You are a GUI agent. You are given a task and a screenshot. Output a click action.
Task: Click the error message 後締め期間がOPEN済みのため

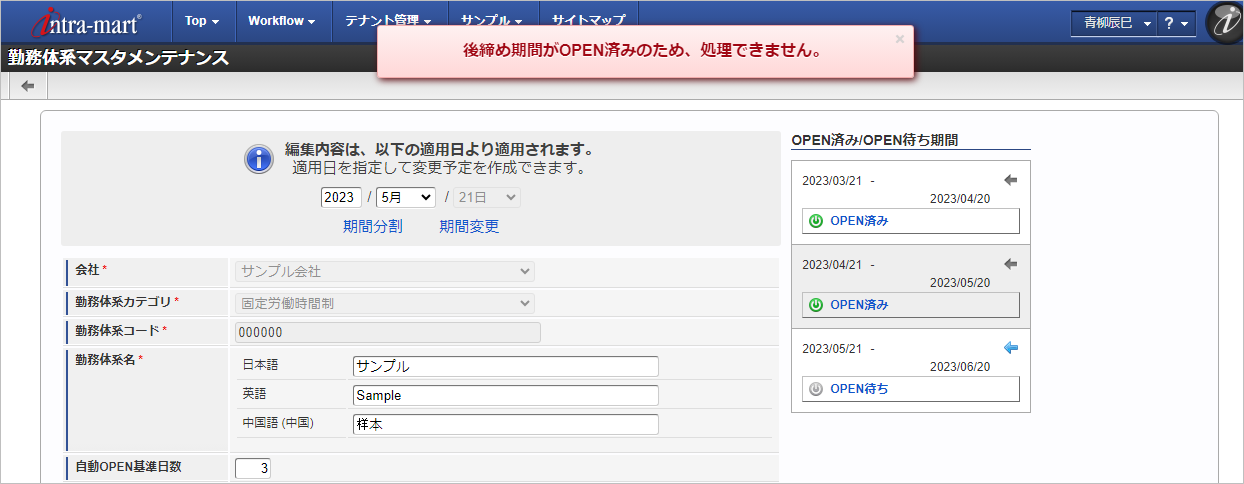[x=643, y=50]
